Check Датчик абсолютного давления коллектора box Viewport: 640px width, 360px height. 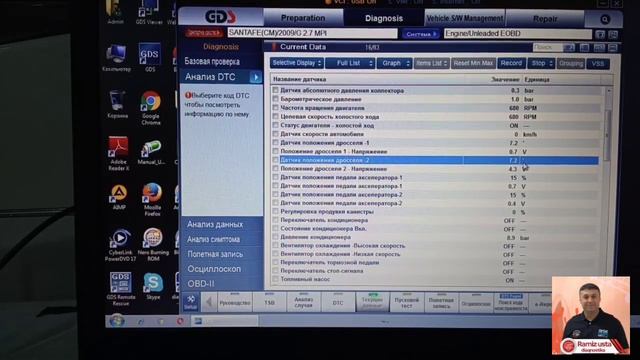pyautogui.click(x=276, y=90)
